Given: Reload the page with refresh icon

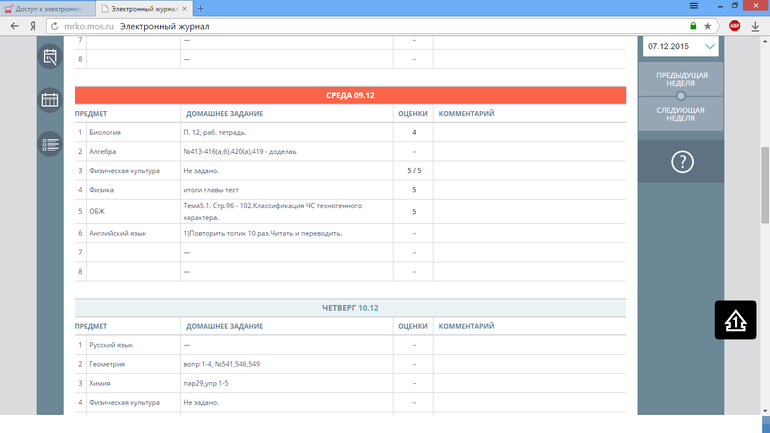Looking at the screenshot, I should pos(54,26).
